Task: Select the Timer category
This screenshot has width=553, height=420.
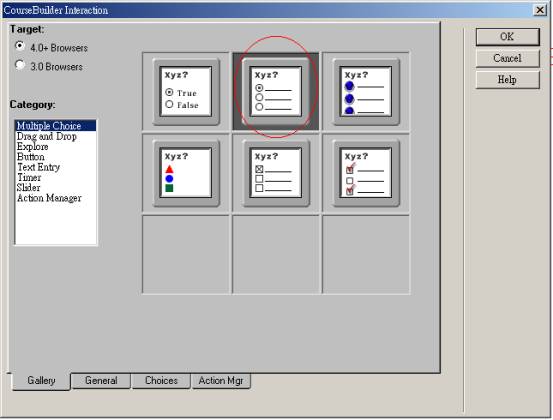Action: pos(29,177)
